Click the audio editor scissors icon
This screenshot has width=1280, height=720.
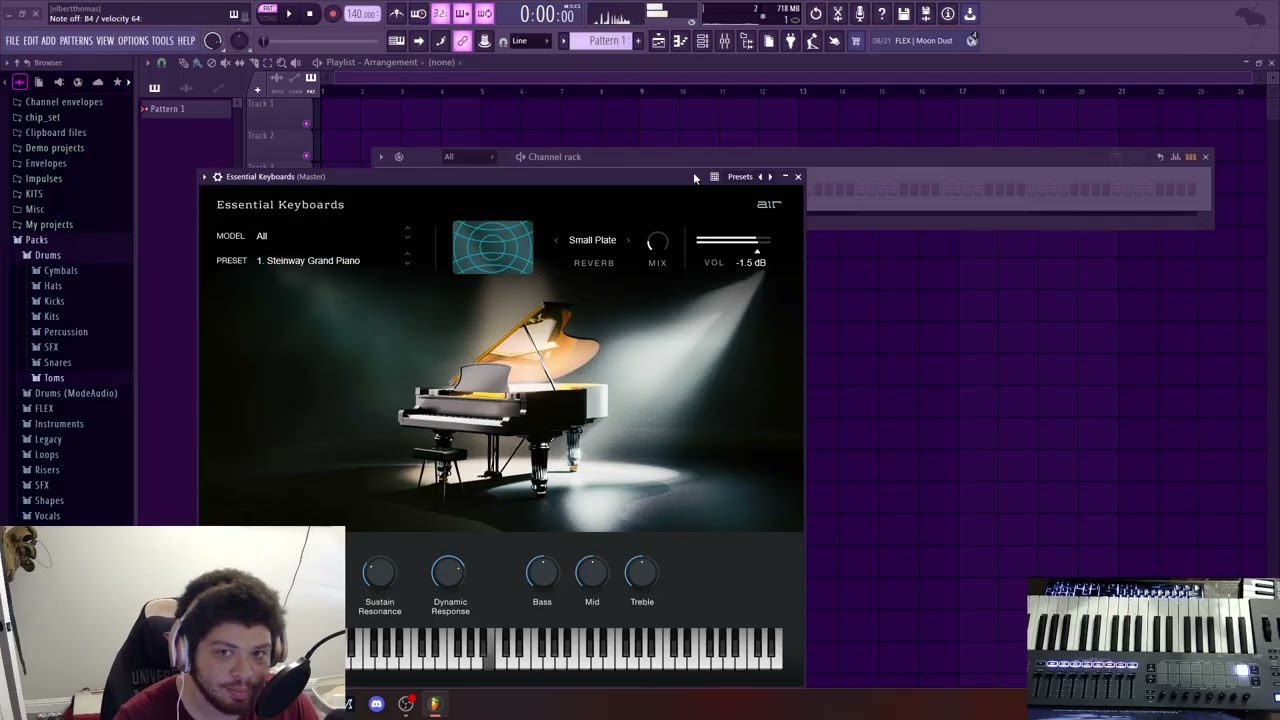[x=838, y=14]
